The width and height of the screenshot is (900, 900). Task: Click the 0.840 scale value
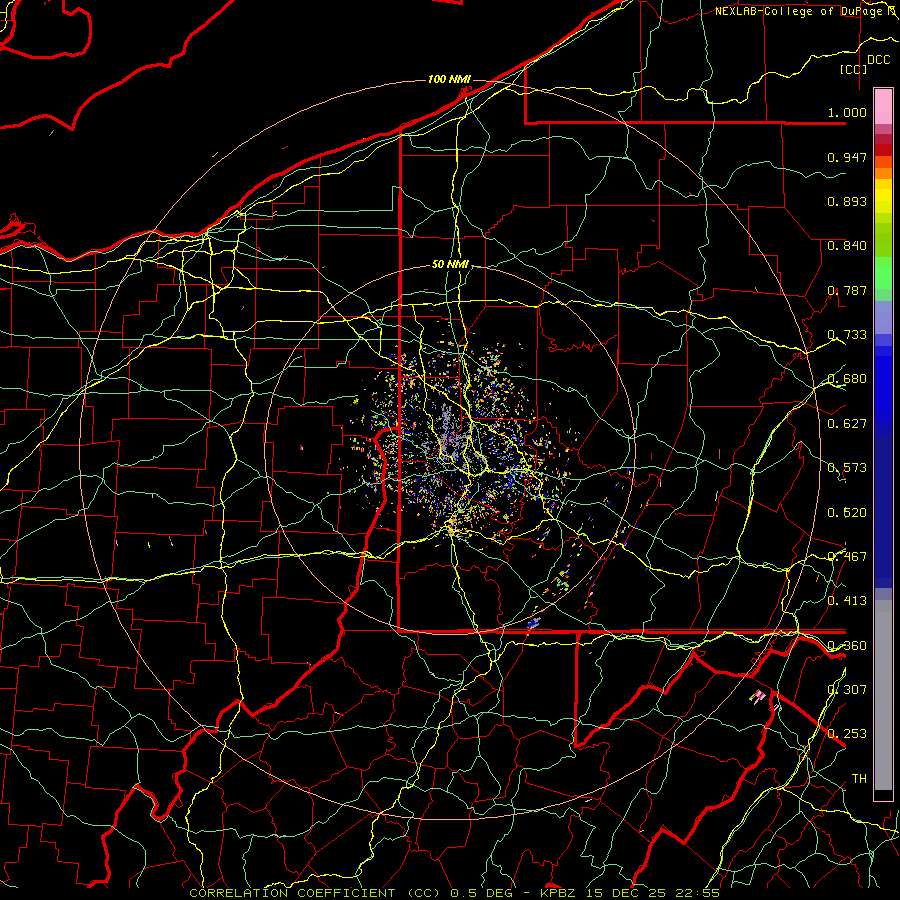click(x=847, y=246)
